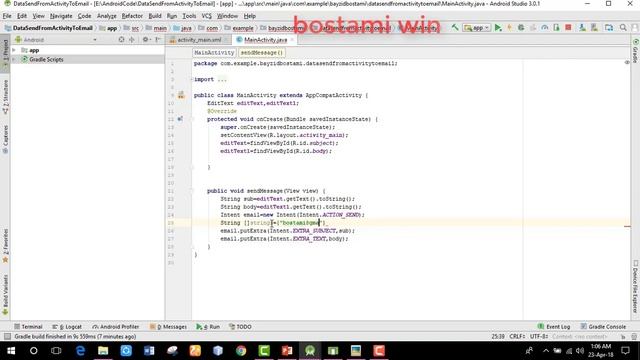This screenshot has width=640, height=360.
Task: Open the Captures side tab
Action: click(5, 140)
